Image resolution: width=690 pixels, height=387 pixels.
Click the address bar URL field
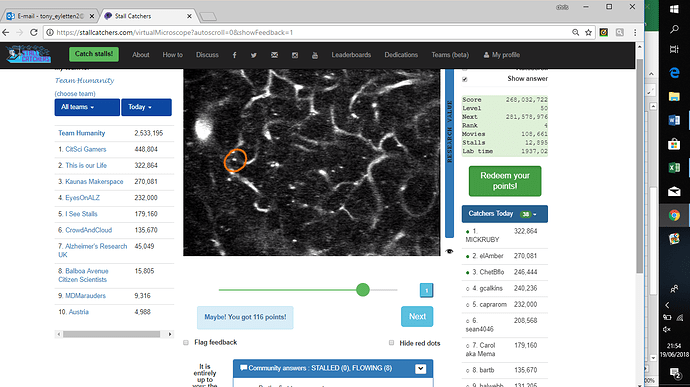[308, 32]
